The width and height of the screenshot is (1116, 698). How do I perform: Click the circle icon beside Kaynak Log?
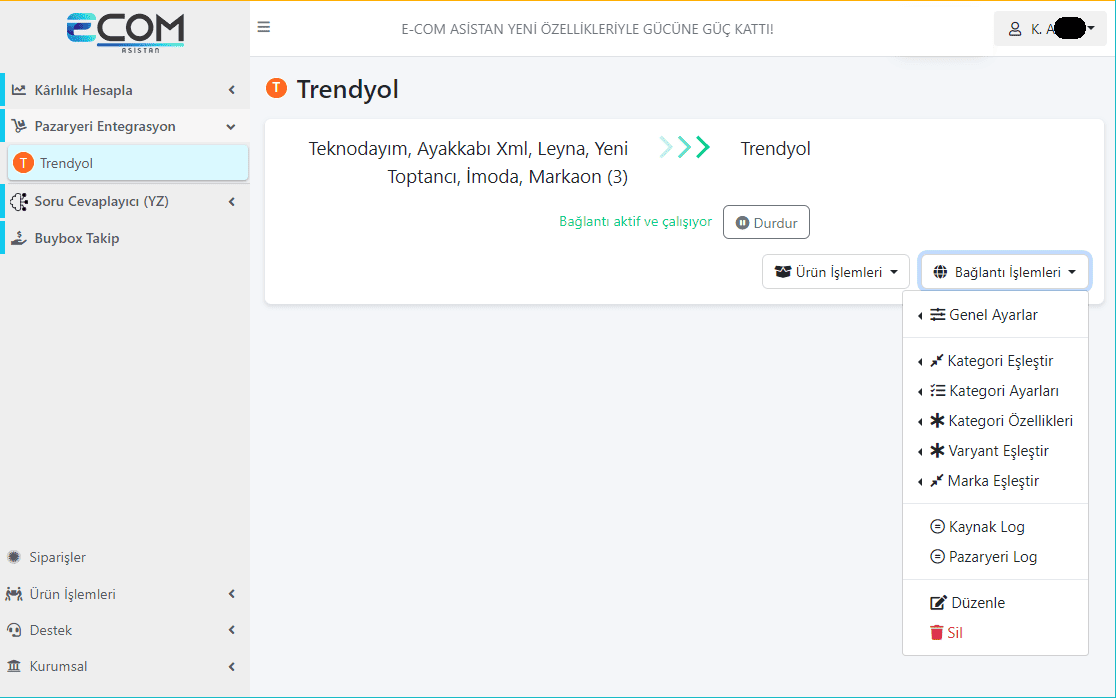(937, 527)
